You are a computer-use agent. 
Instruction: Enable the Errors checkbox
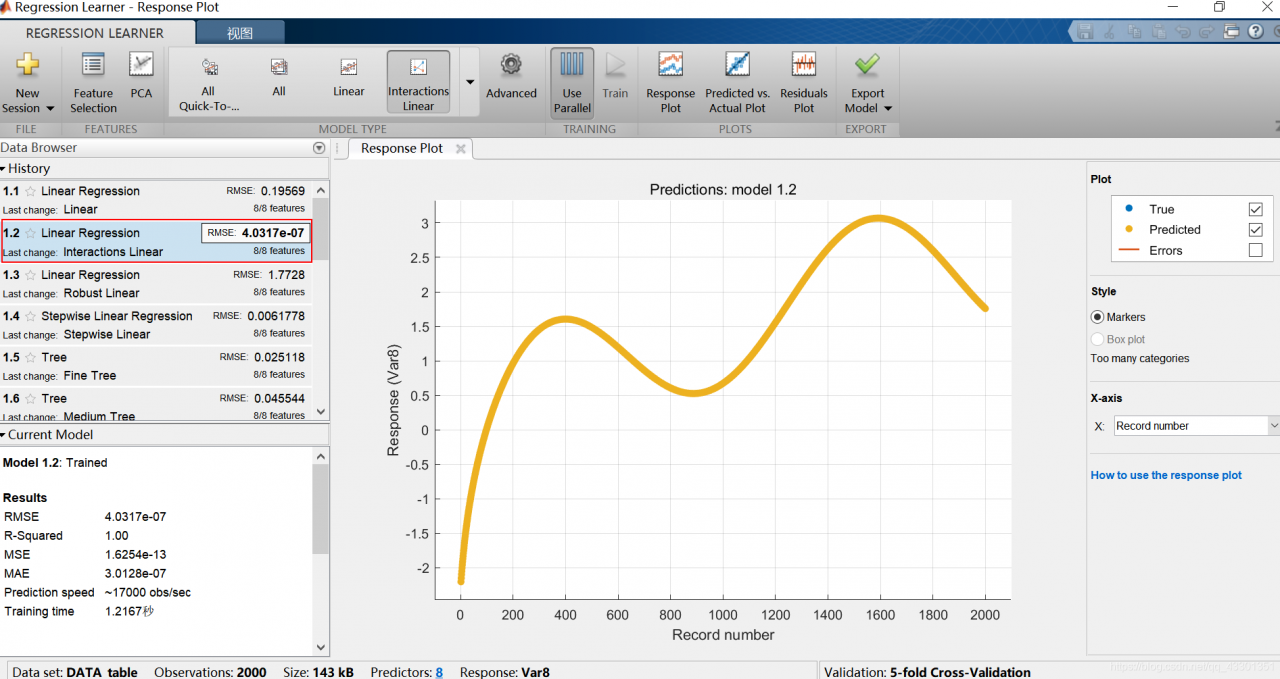coord(1256,251)
